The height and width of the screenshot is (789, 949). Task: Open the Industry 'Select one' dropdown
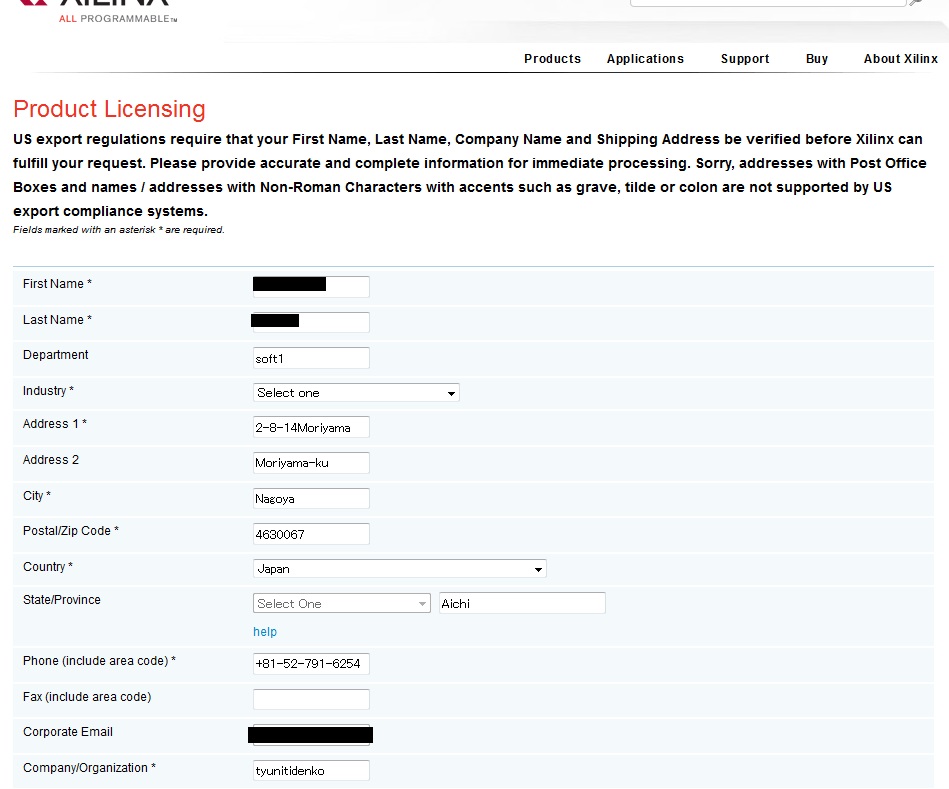[x=356, y=393]
